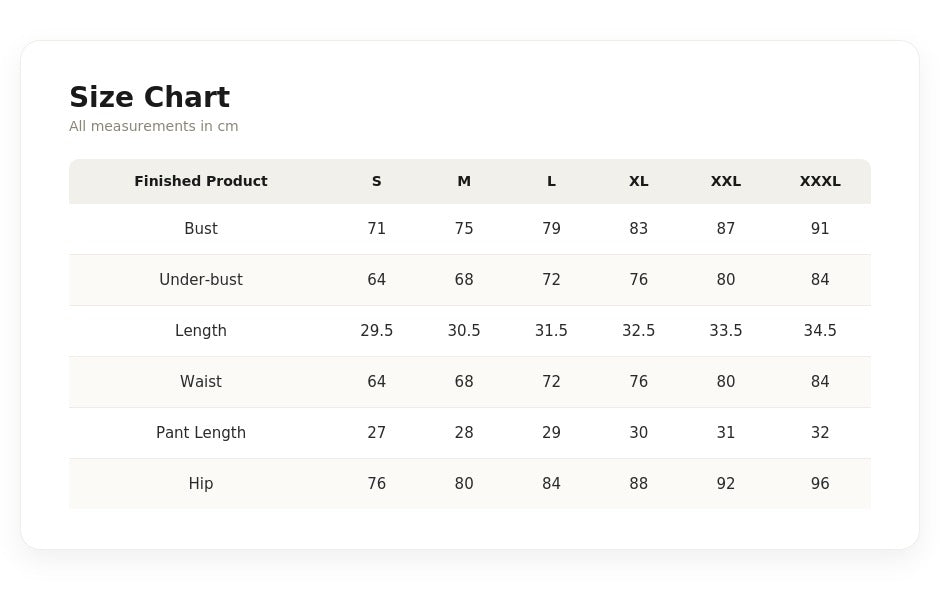Click the Pant Length row label
The width and height of the screenshot is (940, 590).
point(201,432)
